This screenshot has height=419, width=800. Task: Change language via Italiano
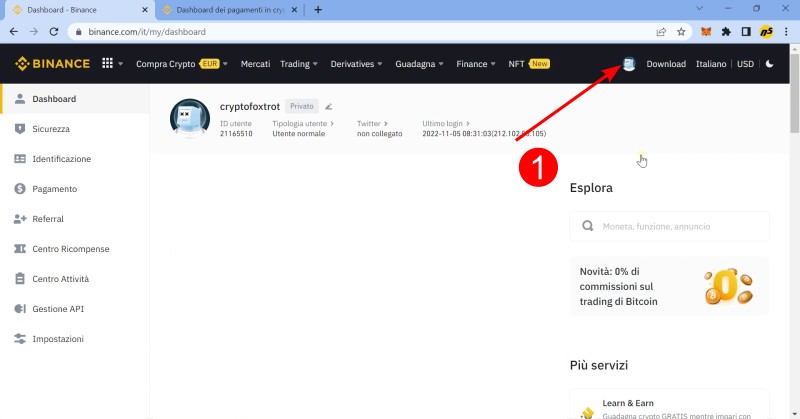tap(711, 64)
